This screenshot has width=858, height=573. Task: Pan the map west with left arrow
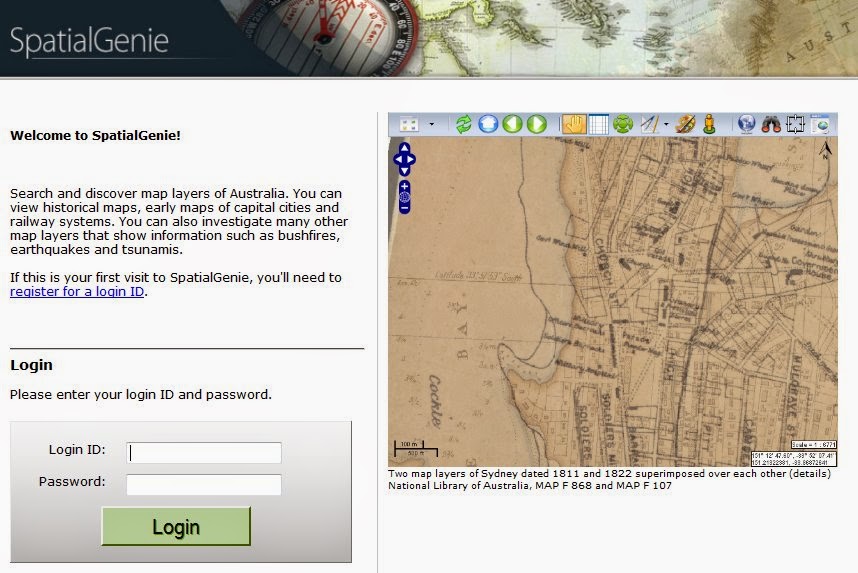click(397, 159)
